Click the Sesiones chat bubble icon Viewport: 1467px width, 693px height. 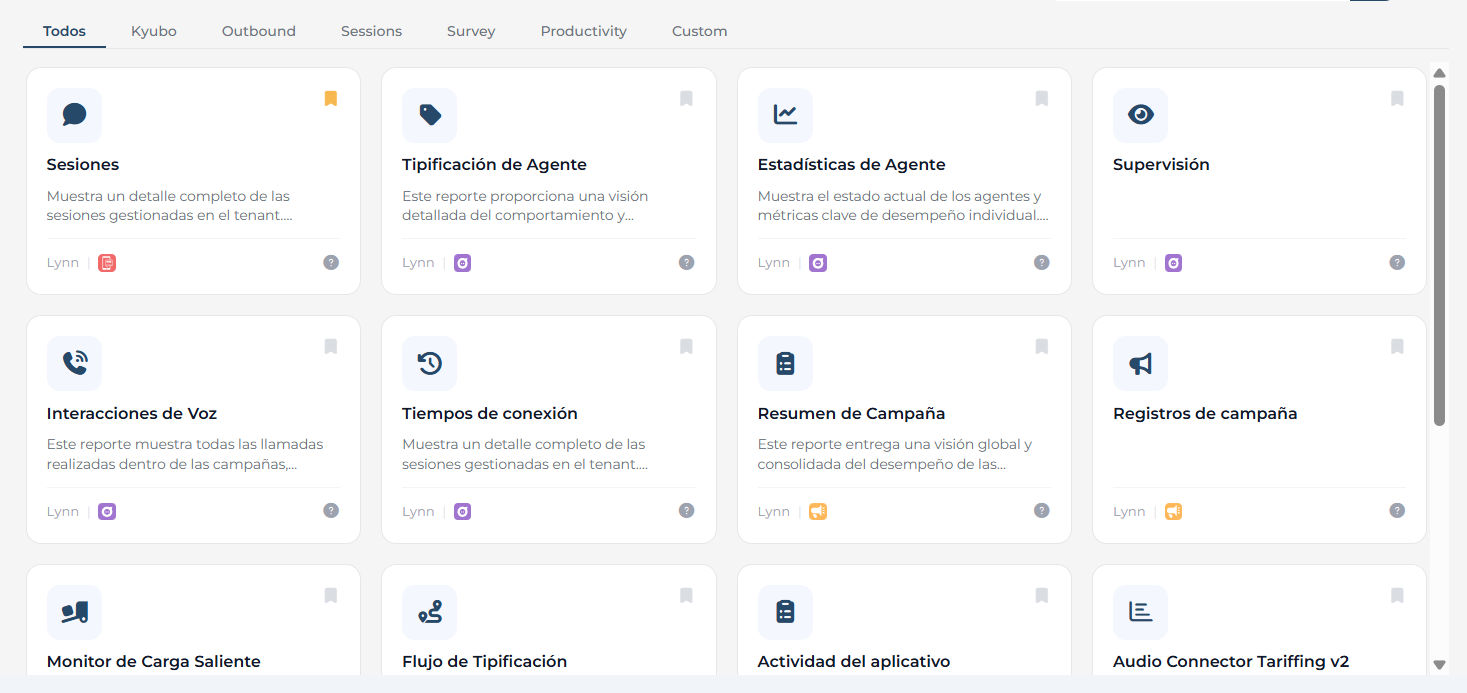74,115
